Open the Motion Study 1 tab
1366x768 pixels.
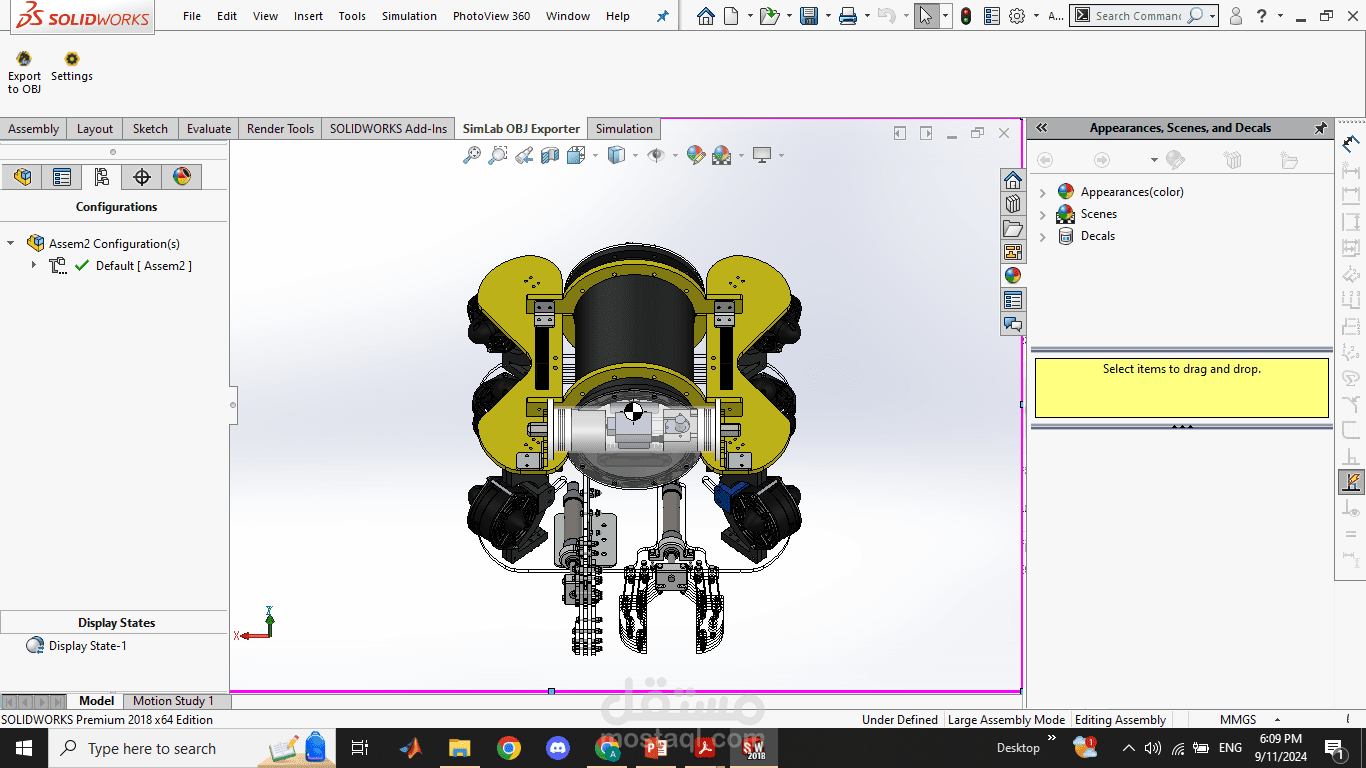(173, 701)
